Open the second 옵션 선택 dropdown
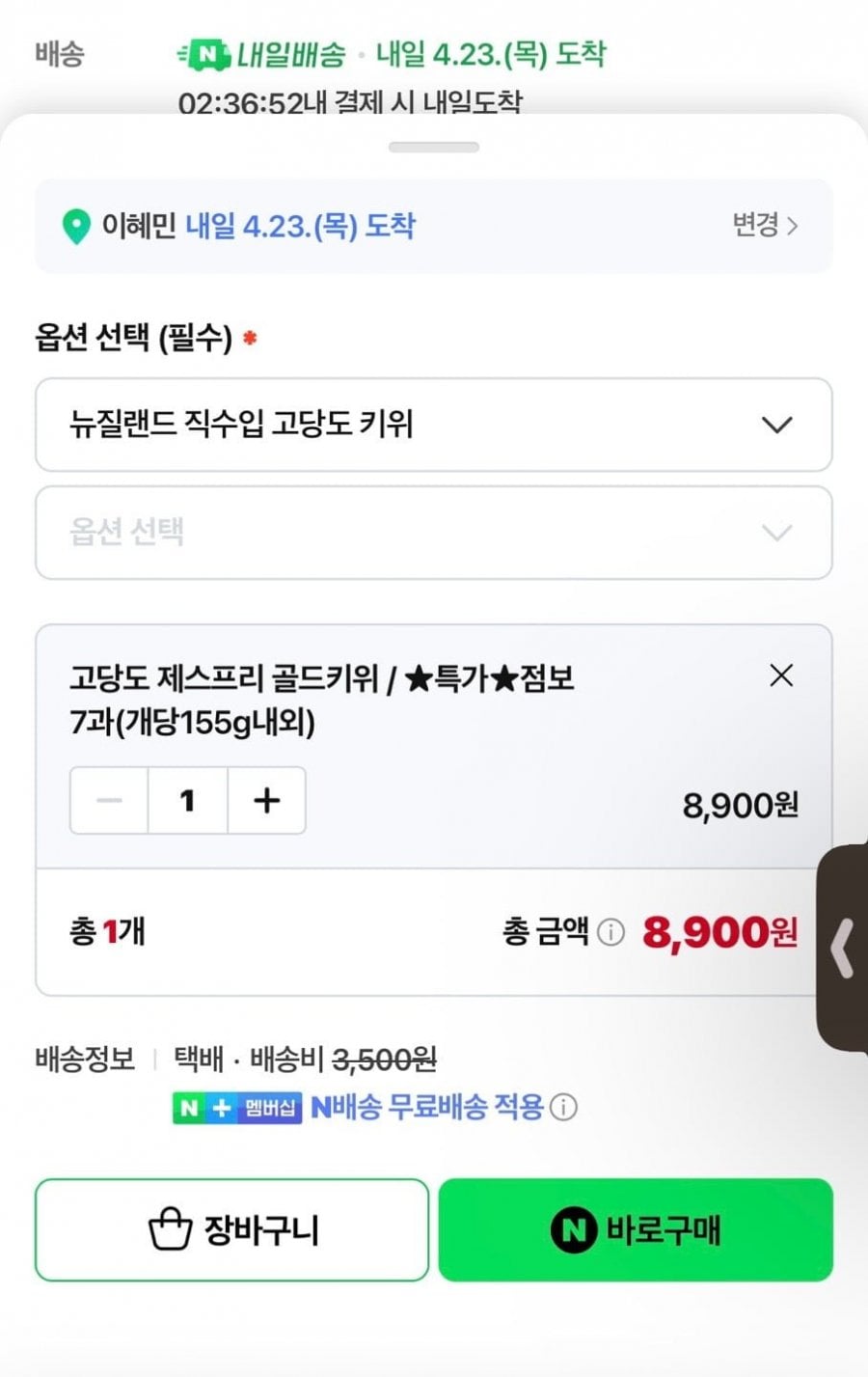868x1377 pixels. tap(433, 533)
